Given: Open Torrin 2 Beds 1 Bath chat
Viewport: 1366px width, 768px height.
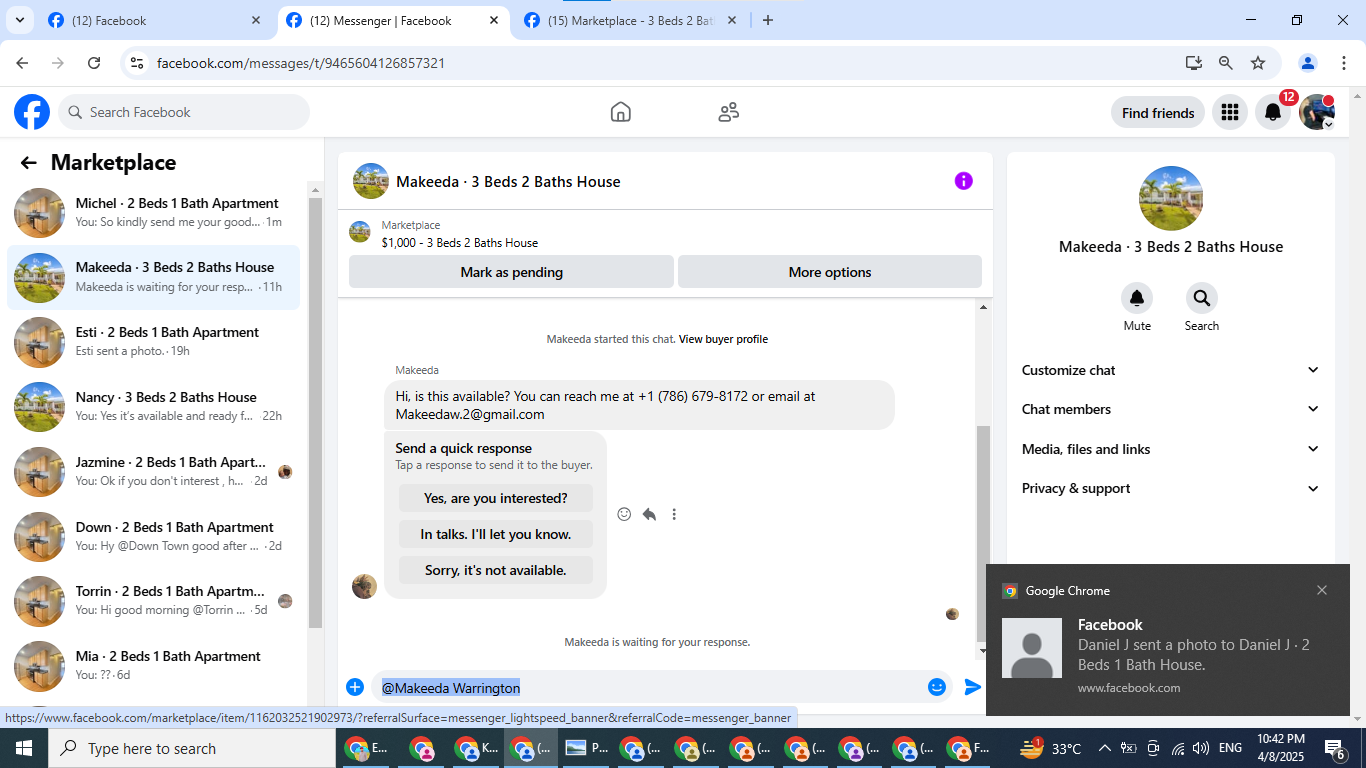Looking at the screenshot, I should 154,601.
